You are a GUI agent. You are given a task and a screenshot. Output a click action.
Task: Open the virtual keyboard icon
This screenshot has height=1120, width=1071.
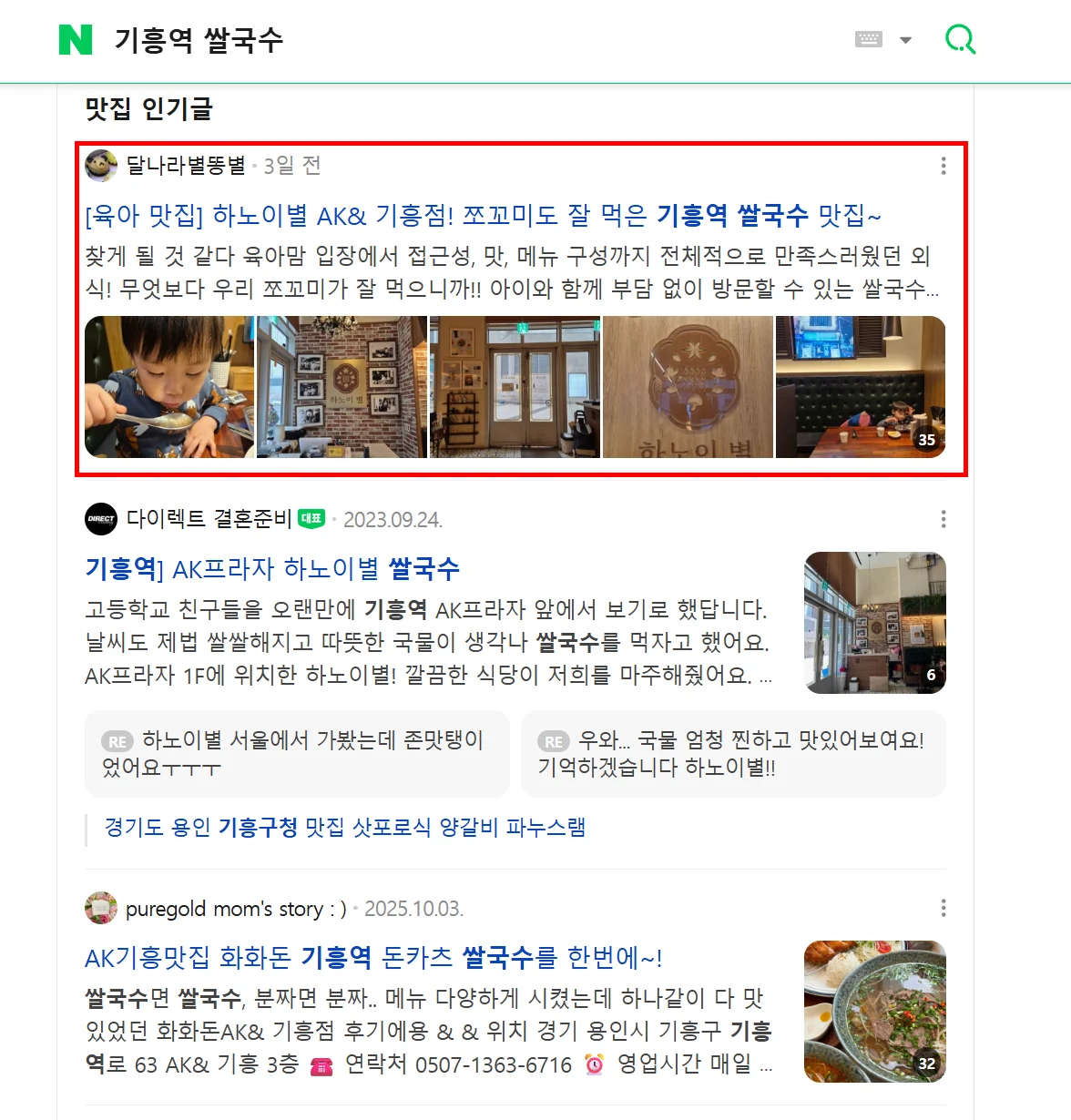869,39
